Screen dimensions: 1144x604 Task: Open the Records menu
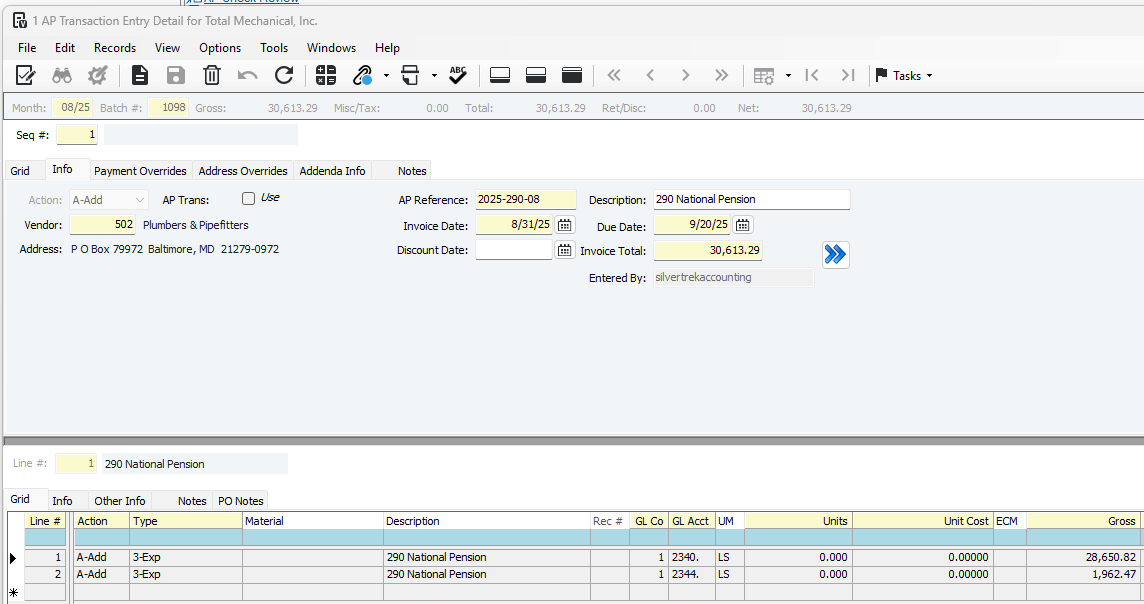click(x=115, y=47)
